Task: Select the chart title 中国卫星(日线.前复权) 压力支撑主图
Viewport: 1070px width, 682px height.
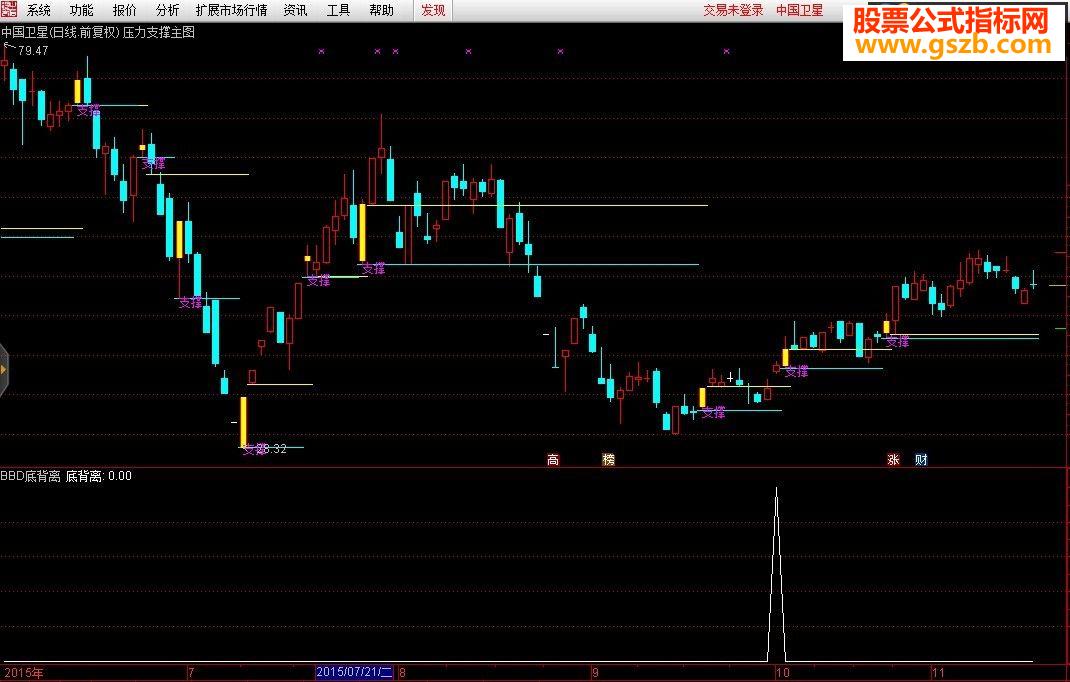Action: click(x=98, y=32)
